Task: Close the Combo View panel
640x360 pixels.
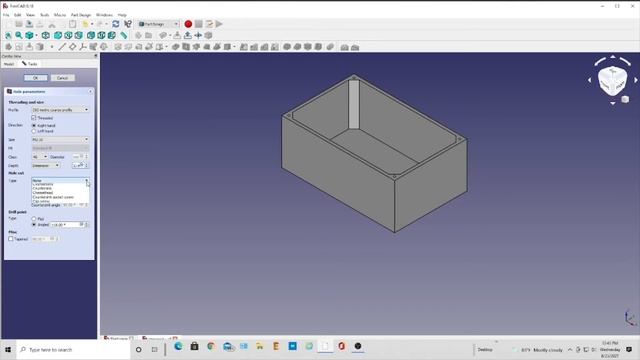Action: [x=96, y=56]
